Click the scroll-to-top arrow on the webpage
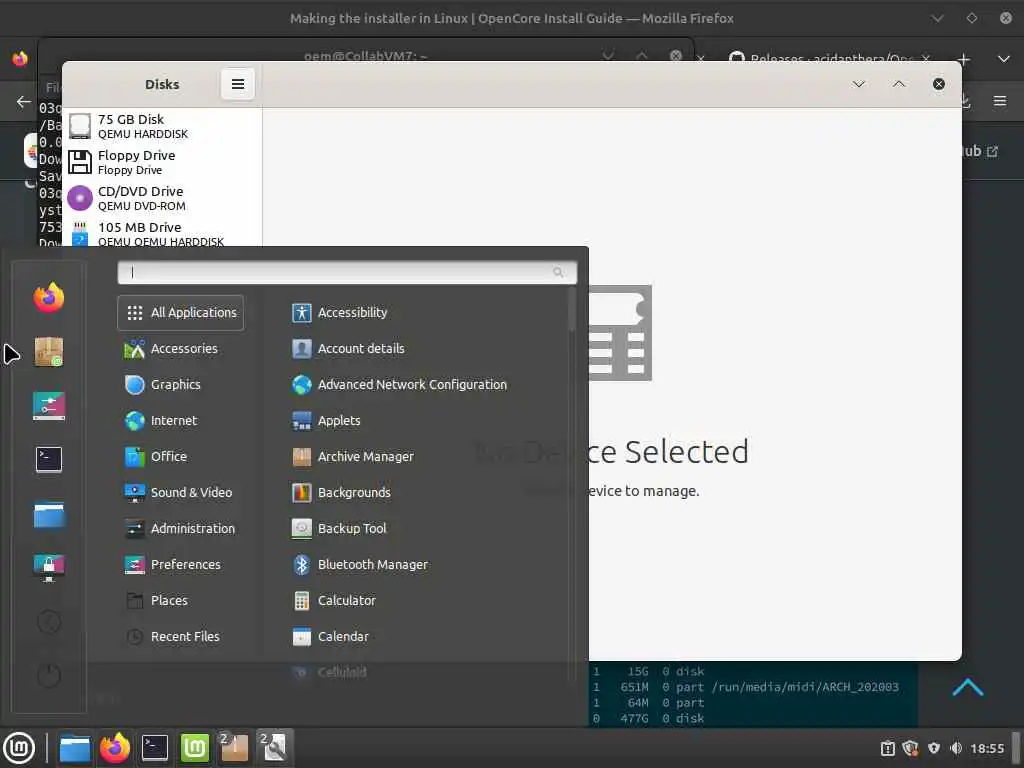The image size is (1024, 768). click(x=968, y=687)
